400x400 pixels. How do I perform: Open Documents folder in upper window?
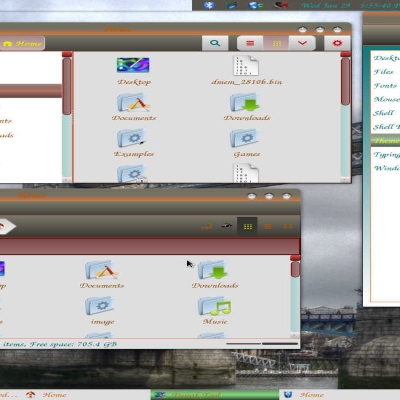tap(134, 107)
